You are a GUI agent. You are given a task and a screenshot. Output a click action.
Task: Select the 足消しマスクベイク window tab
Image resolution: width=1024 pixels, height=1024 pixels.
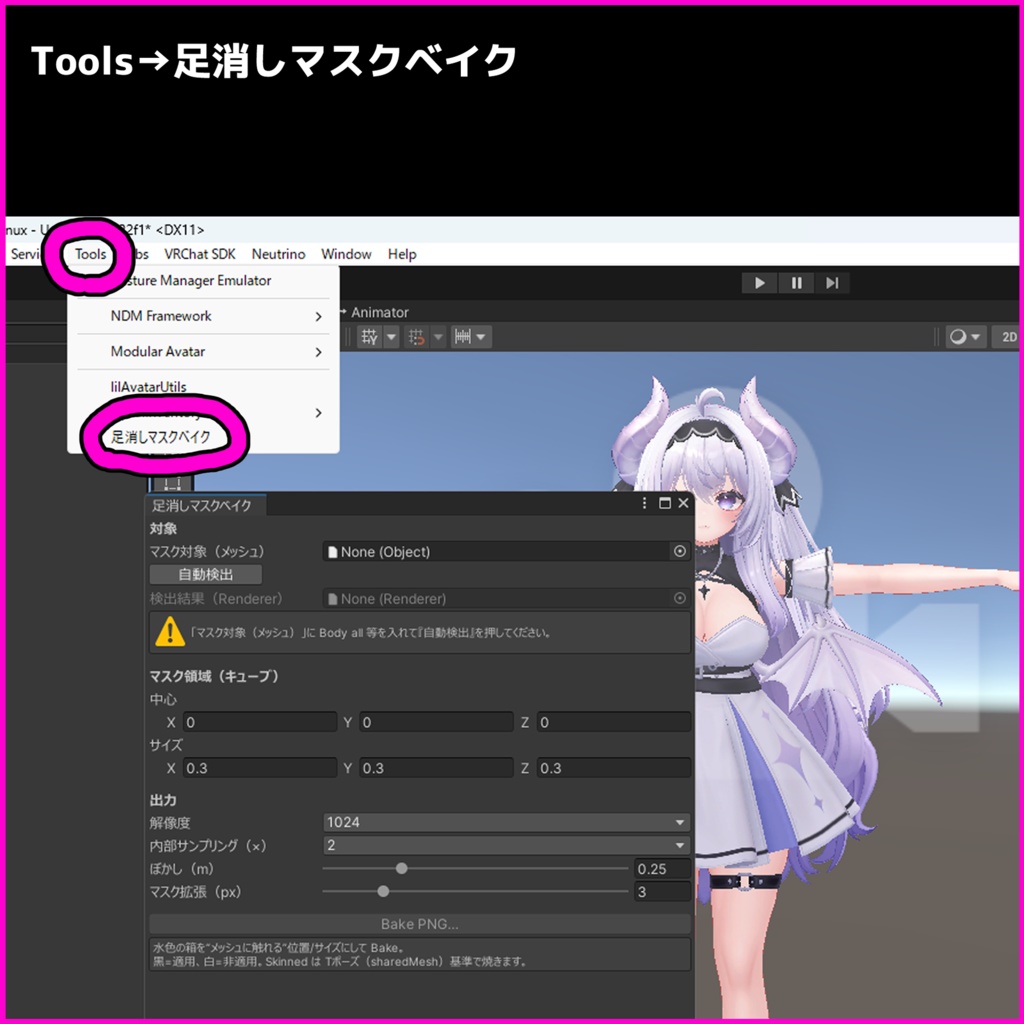pyautogui.click(x=204, y=505)
